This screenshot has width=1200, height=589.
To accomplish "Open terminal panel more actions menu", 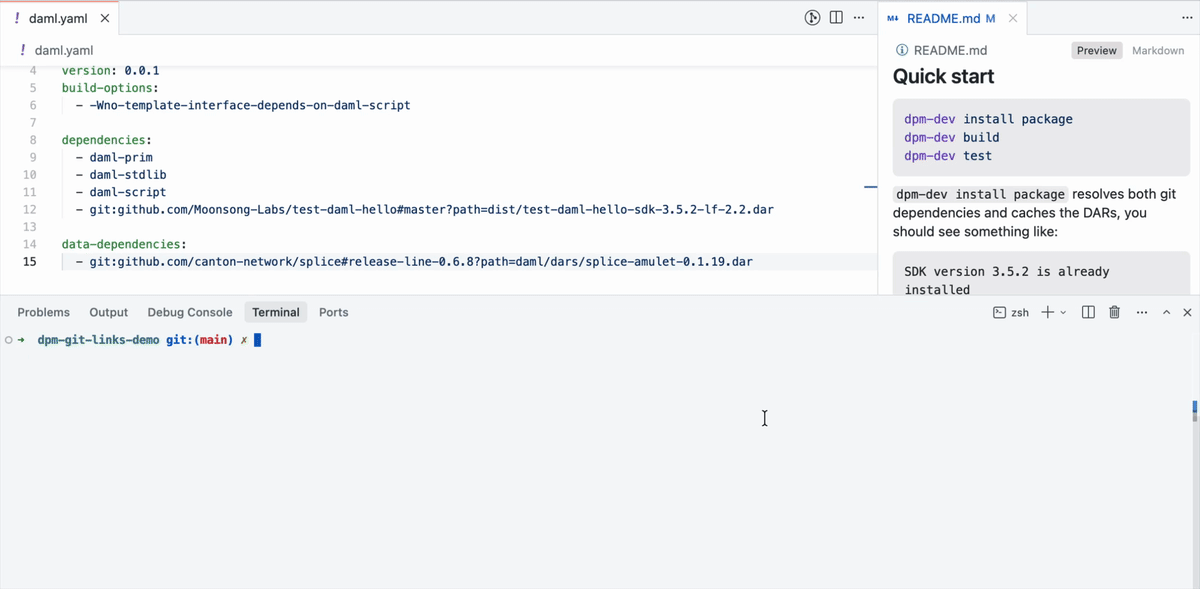I will (1142, 312).
